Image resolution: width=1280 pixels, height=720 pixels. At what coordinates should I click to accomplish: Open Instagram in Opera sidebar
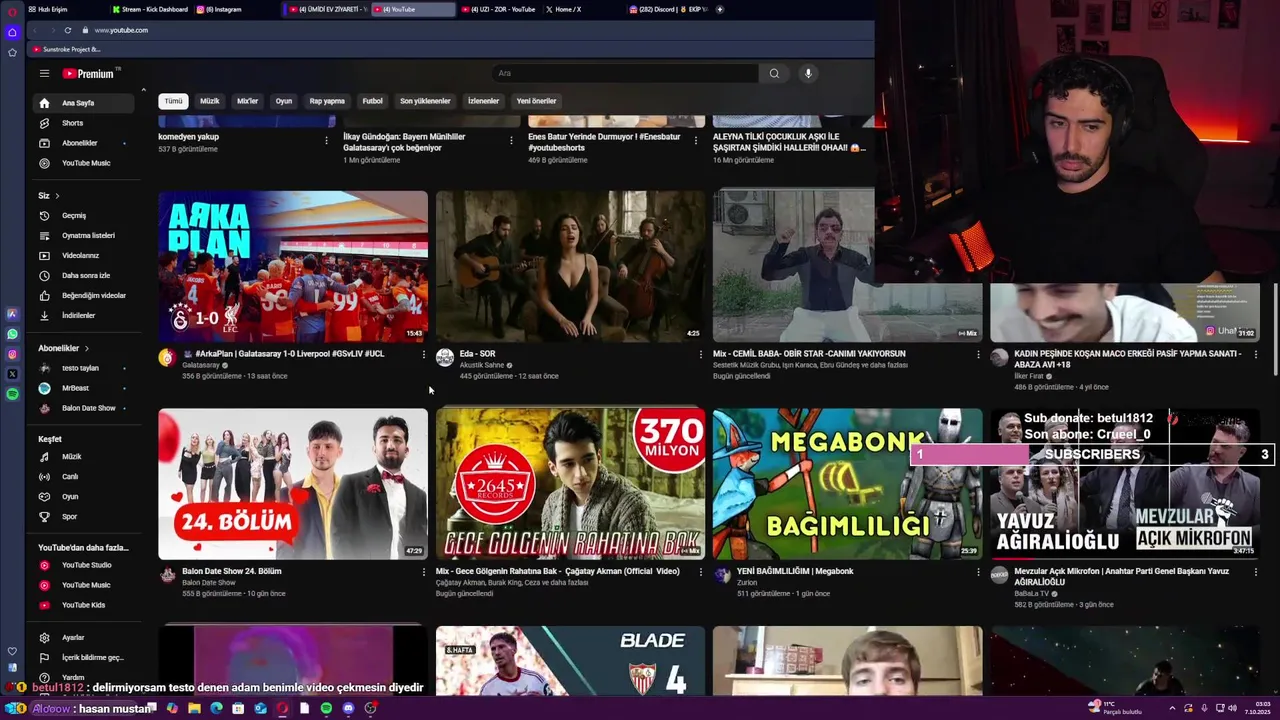click(12, 354)
